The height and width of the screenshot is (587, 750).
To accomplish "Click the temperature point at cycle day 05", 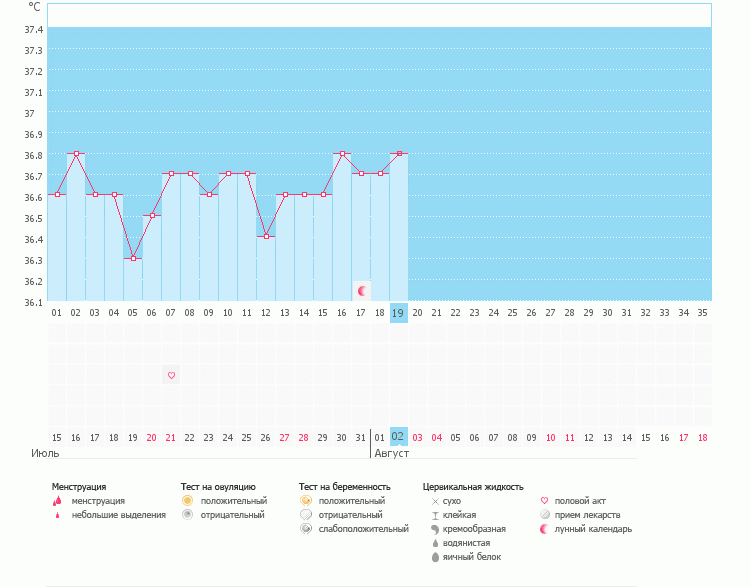I will click(x=133, y=258).
